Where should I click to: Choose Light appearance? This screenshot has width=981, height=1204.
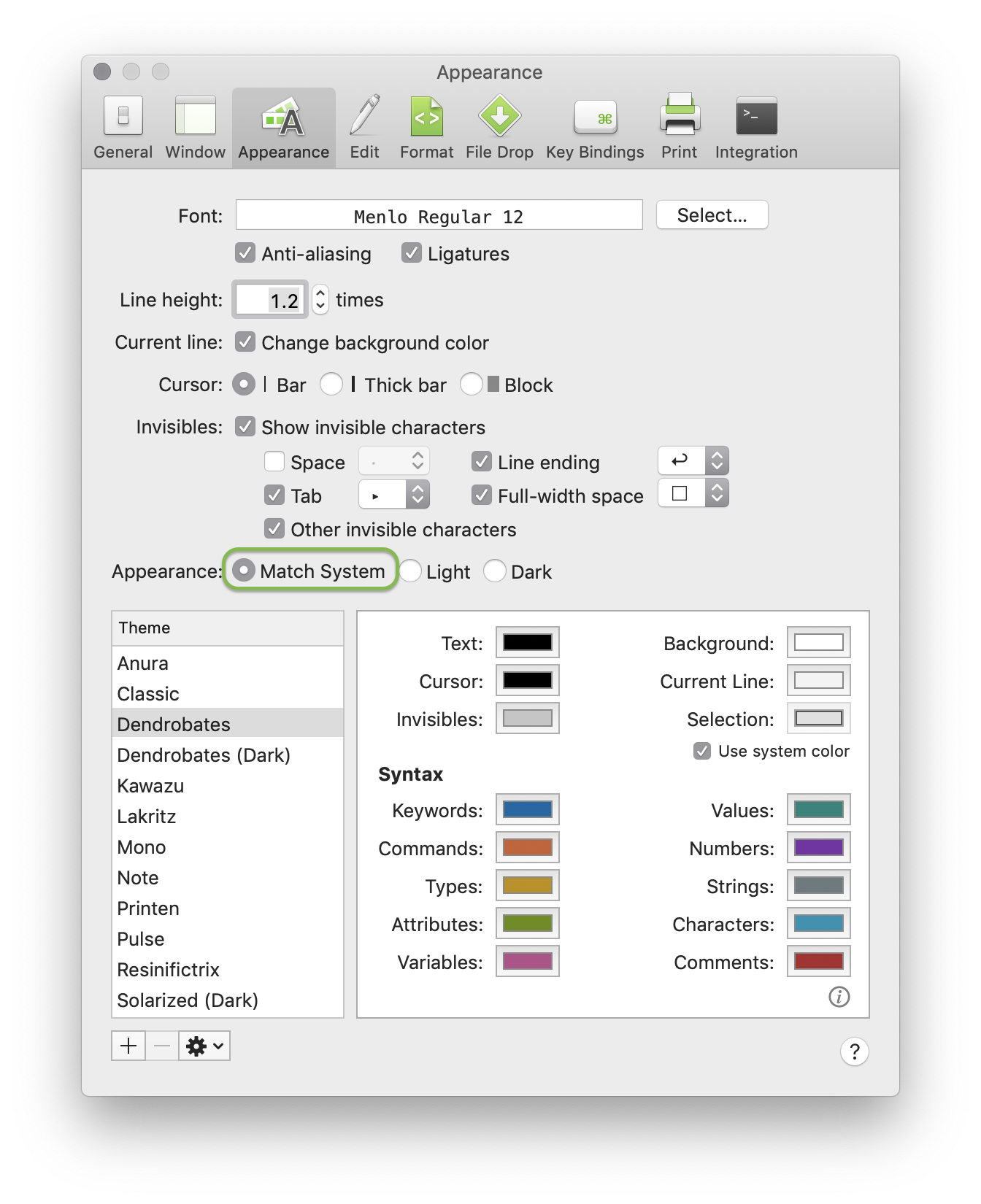click(410, 571)
